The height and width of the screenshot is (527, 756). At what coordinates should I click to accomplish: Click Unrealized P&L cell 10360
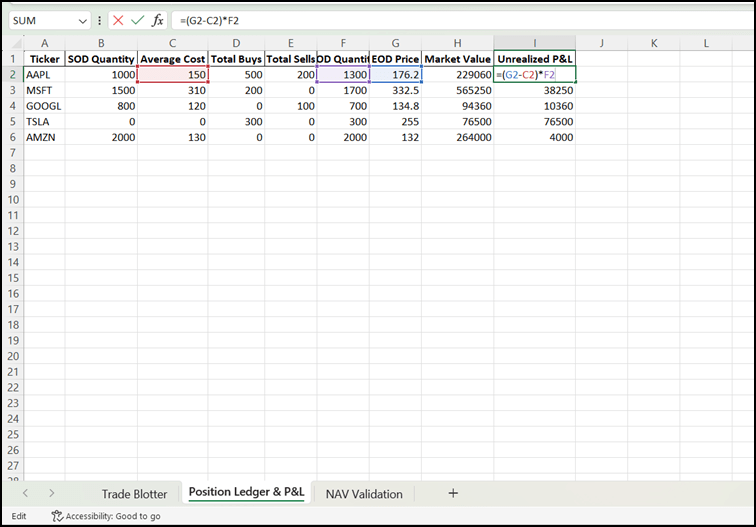(x=535, y=106)
